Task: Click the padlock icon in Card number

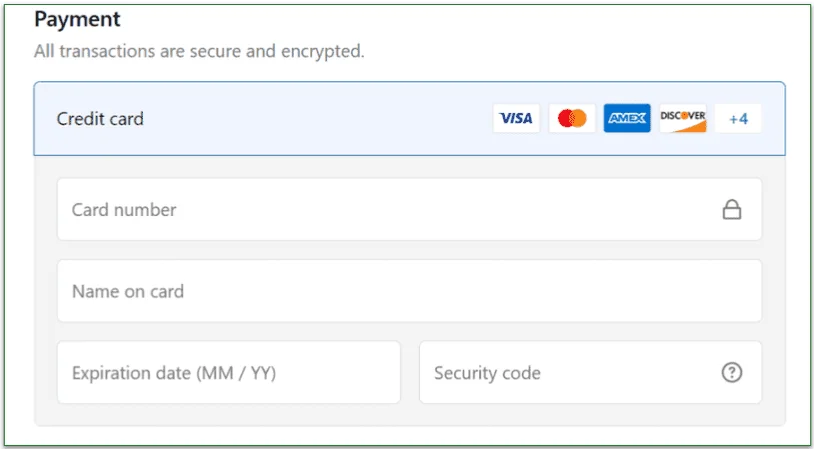Action: pos(732,209)
